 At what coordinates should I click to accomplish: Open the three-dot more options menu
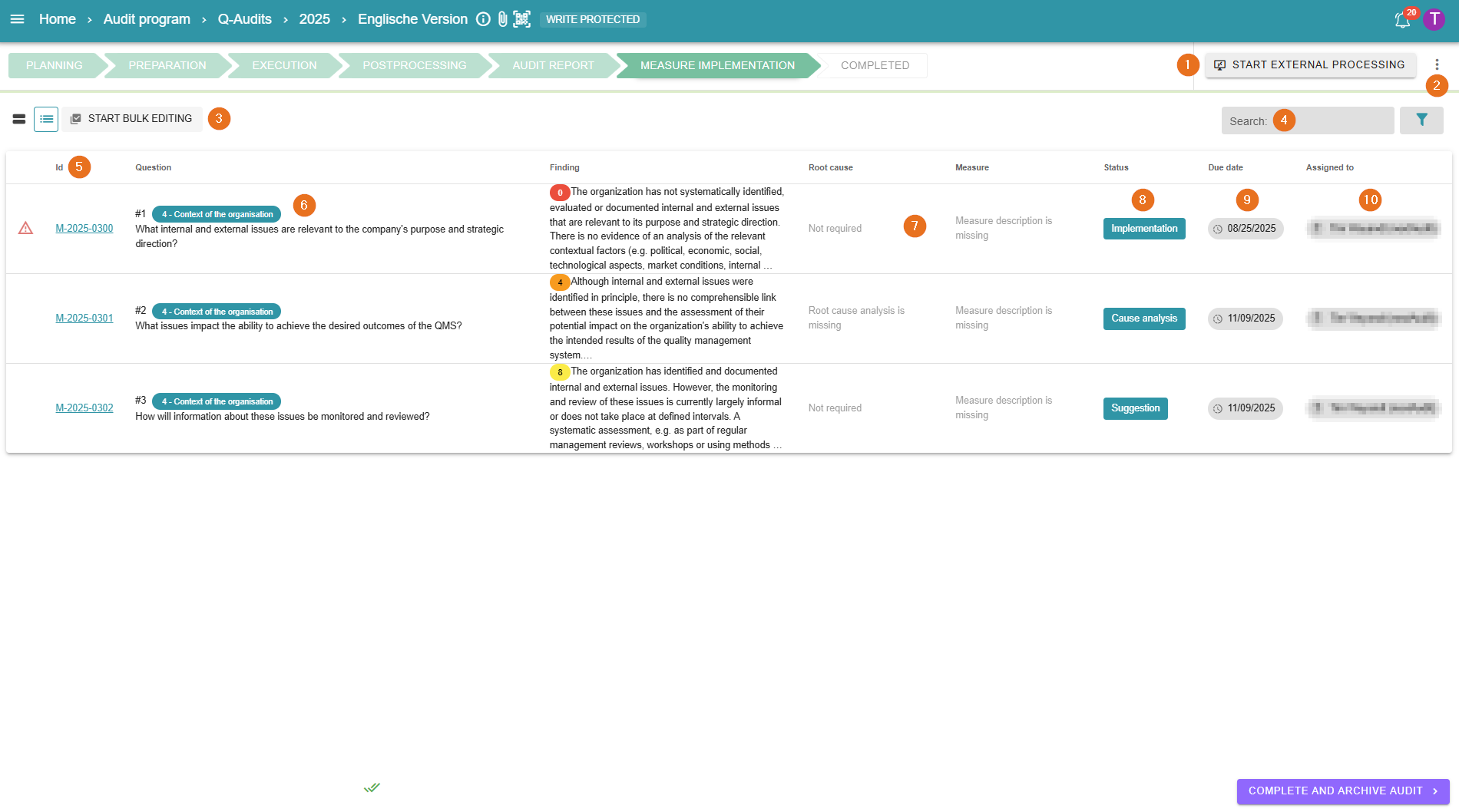(x=1437, y=64)
